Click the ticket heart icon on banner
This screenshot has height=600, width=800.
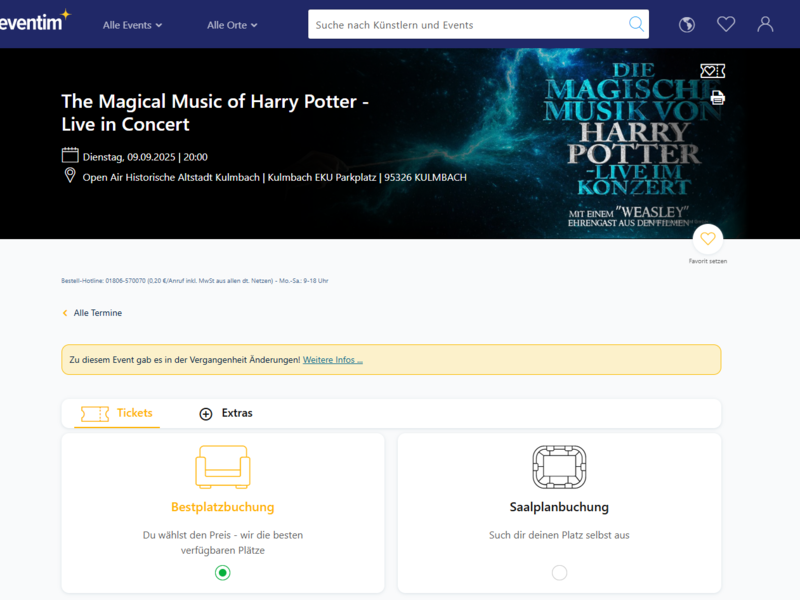point(712,71)
